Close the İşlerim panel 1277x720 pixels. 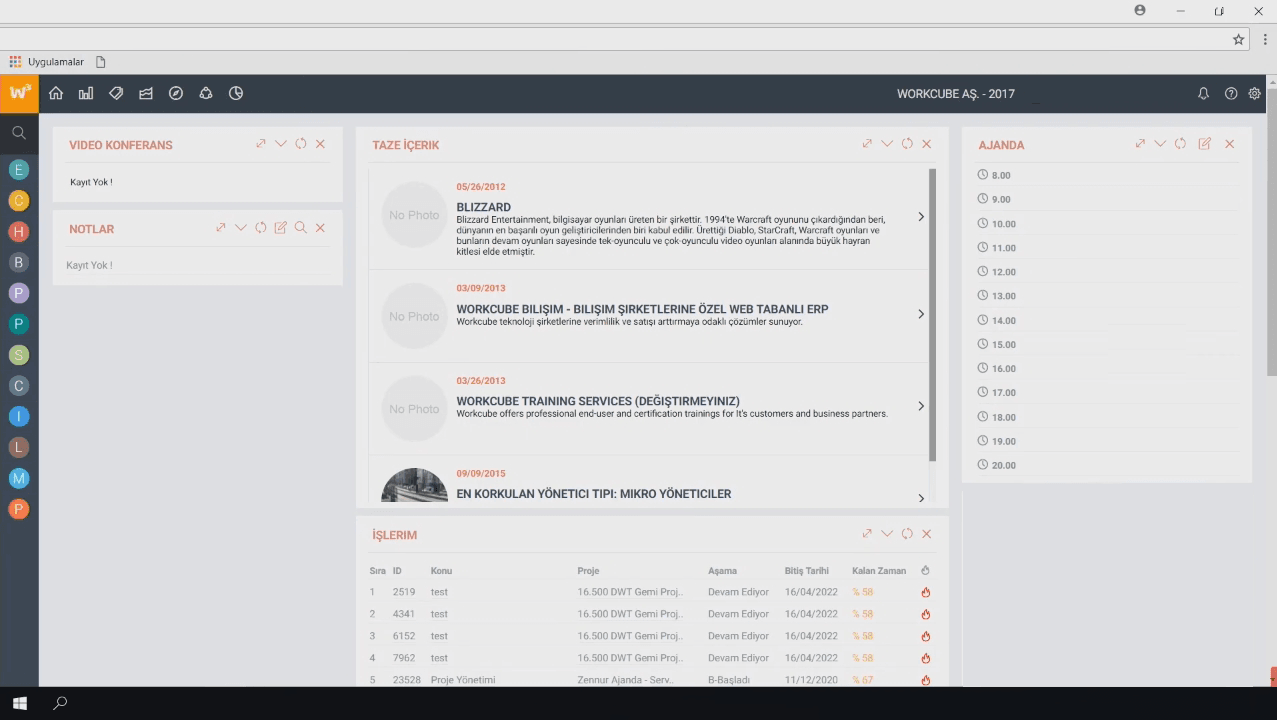click(927, 534)
